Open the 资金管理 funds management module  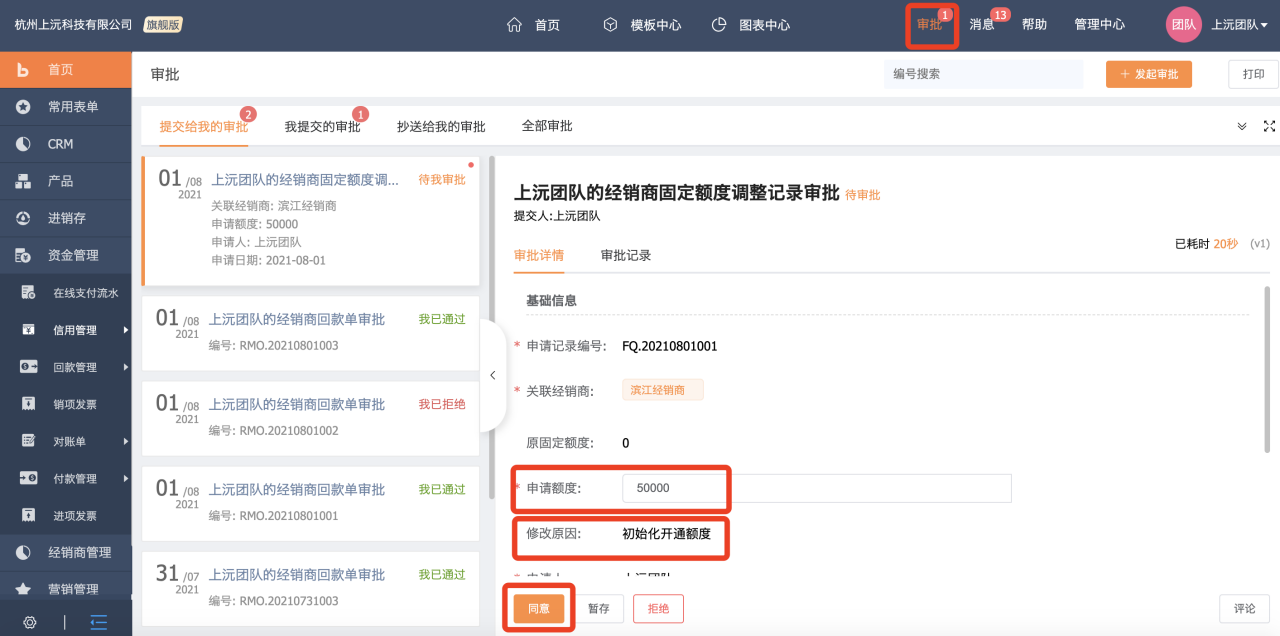[60, 254]
